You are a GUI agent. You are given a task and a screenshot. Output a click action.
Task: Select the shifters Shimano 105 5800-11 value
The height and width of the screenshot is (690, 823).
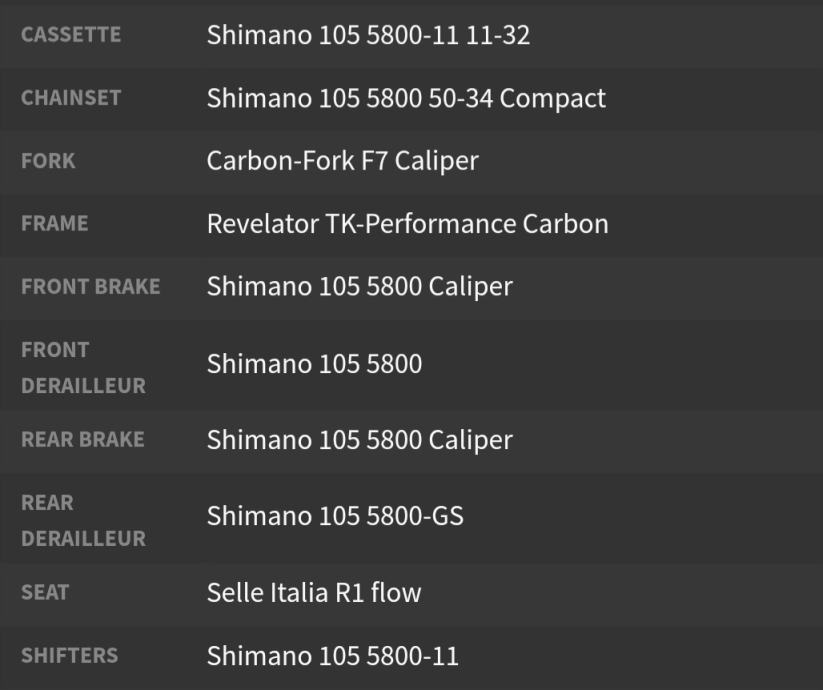(332, 656)
